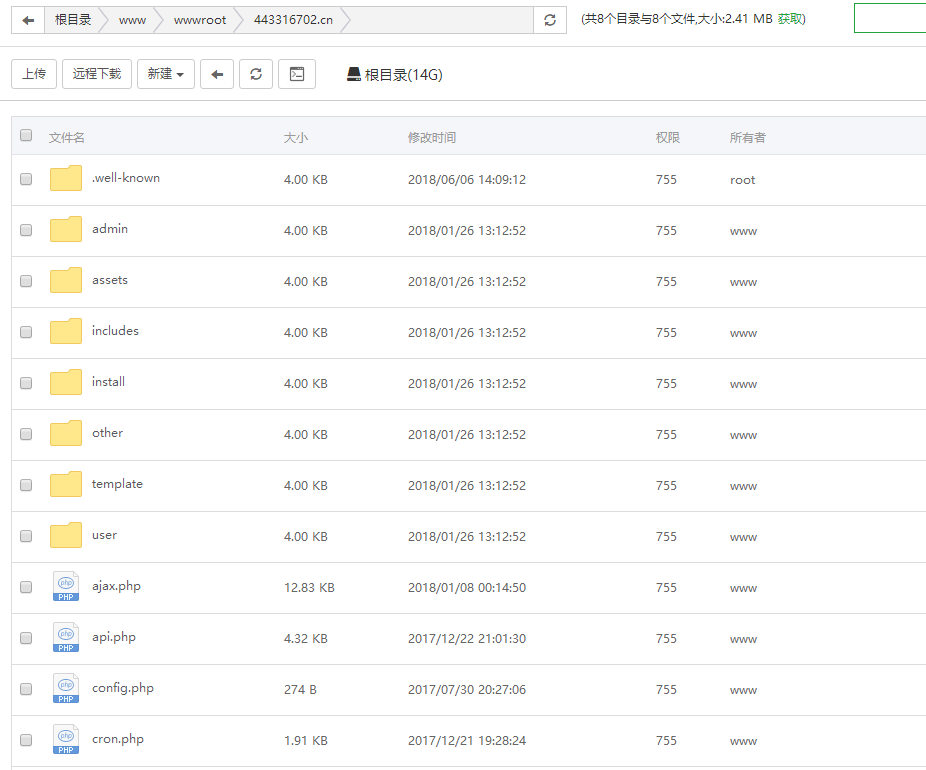Click the 获取 link to get the size
Viewport: 926px width, 770px height.
click(790, 19)
